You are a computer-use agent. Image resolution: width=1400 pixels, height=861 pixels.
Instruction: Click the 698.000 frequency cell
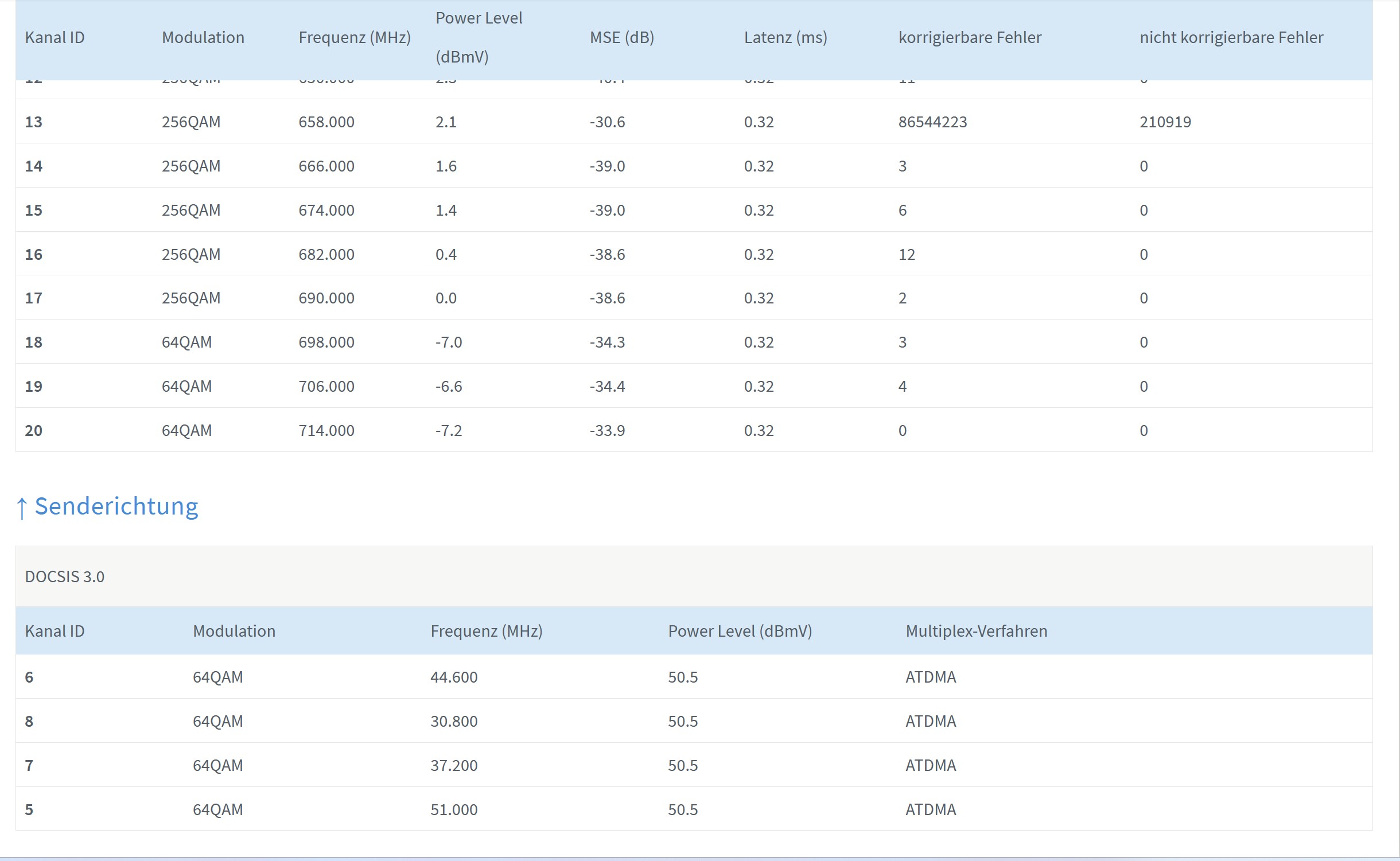point(326,342)
